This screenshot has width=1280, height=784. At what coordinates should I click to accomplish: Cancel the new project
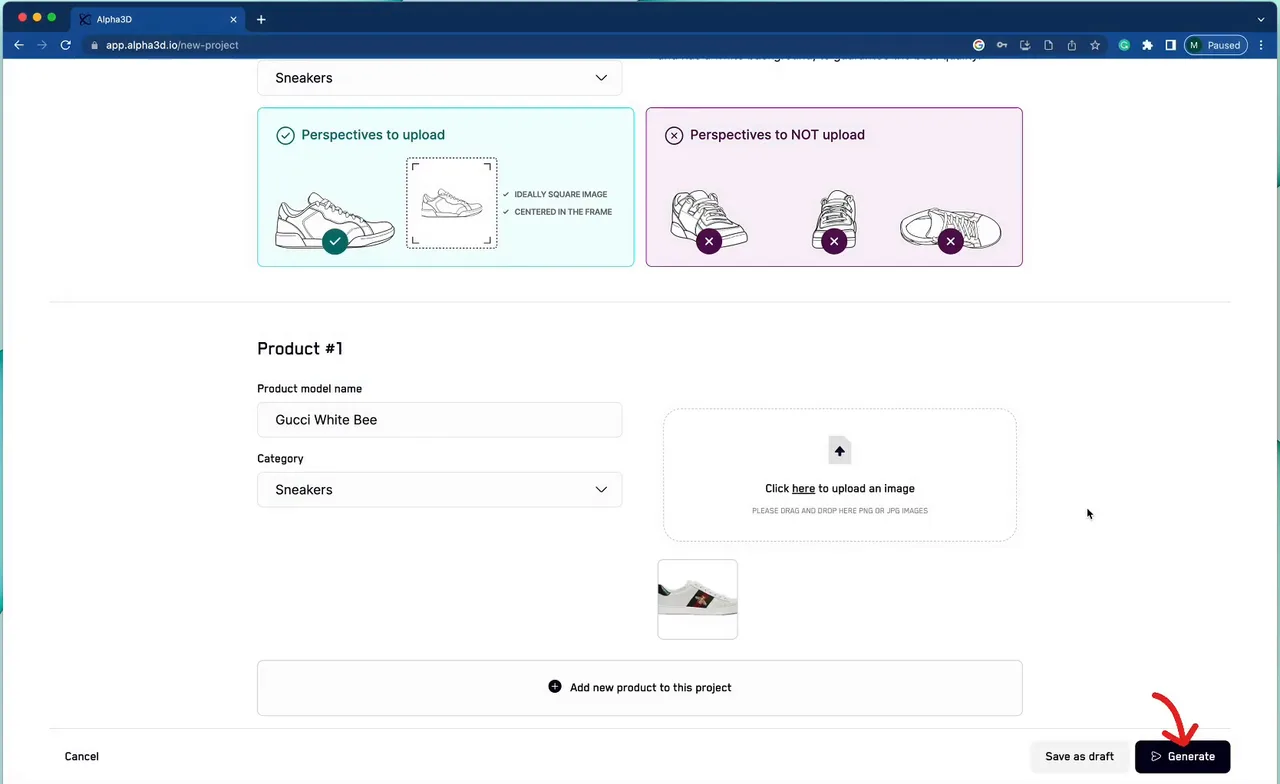click(x=82, y=757)
